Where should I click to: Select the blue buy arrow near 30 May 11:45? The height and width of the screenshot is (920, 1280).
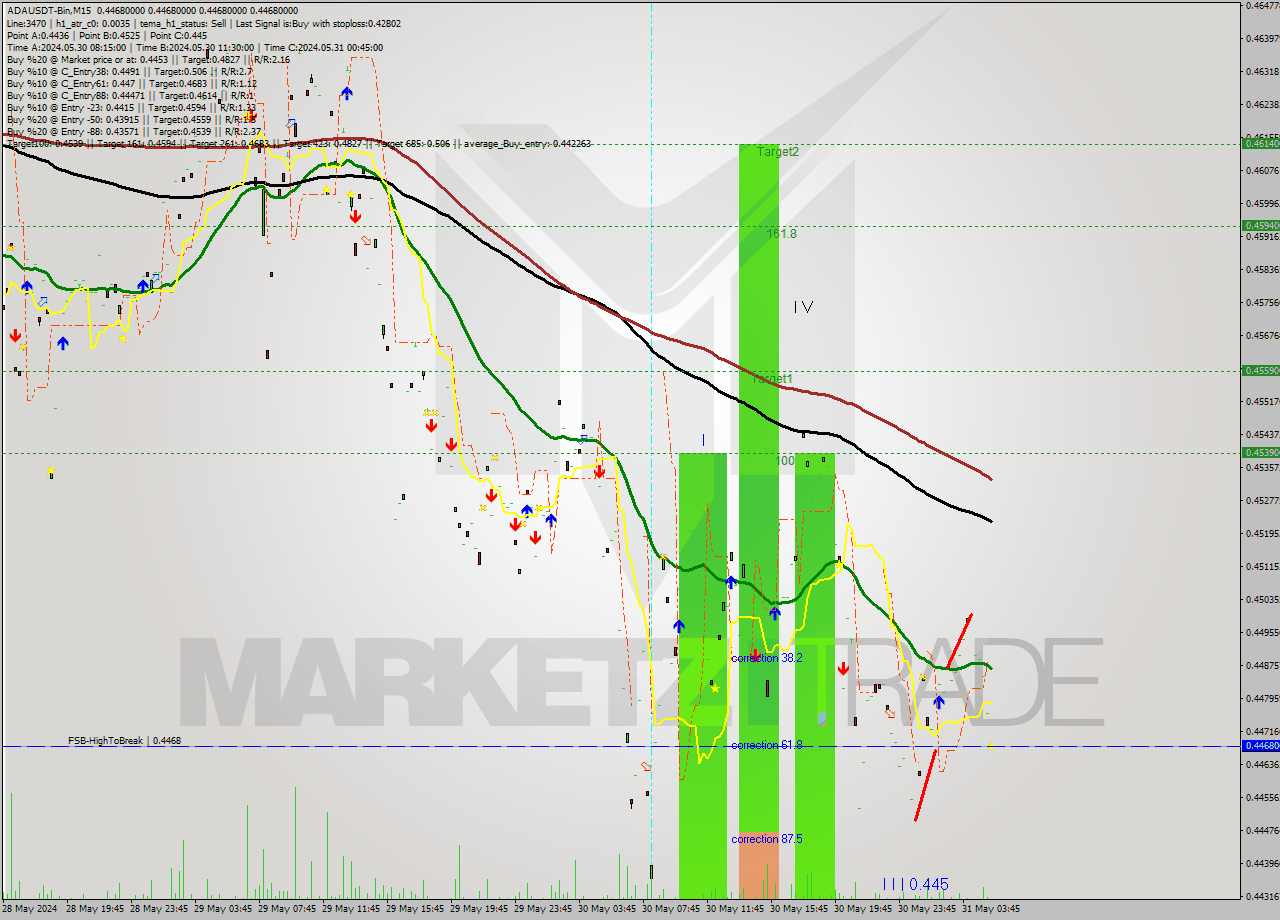(733, 582)
